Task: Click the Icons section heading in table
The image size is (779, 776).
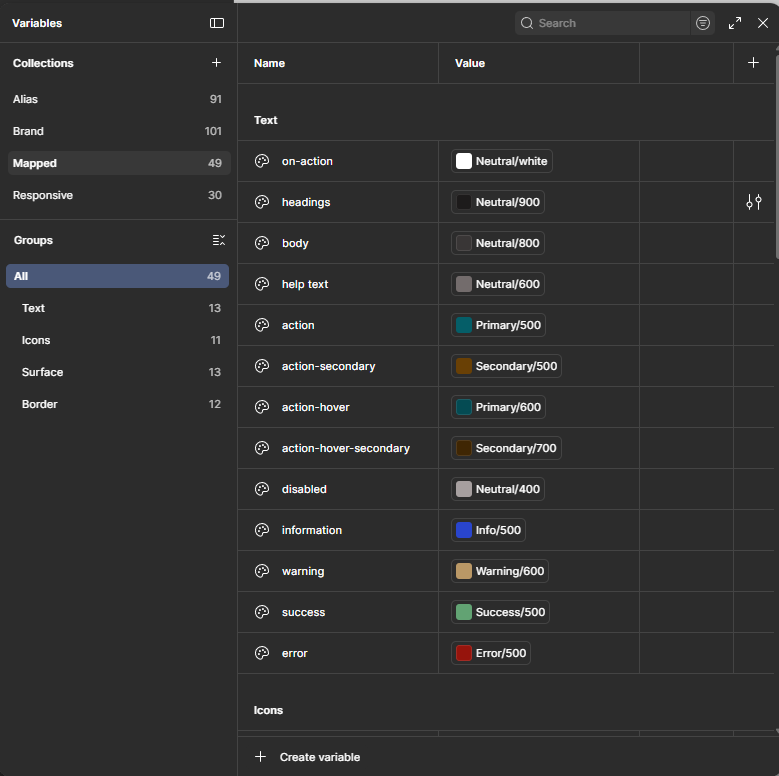Action: pyautogui.click(x=268, y=710)
